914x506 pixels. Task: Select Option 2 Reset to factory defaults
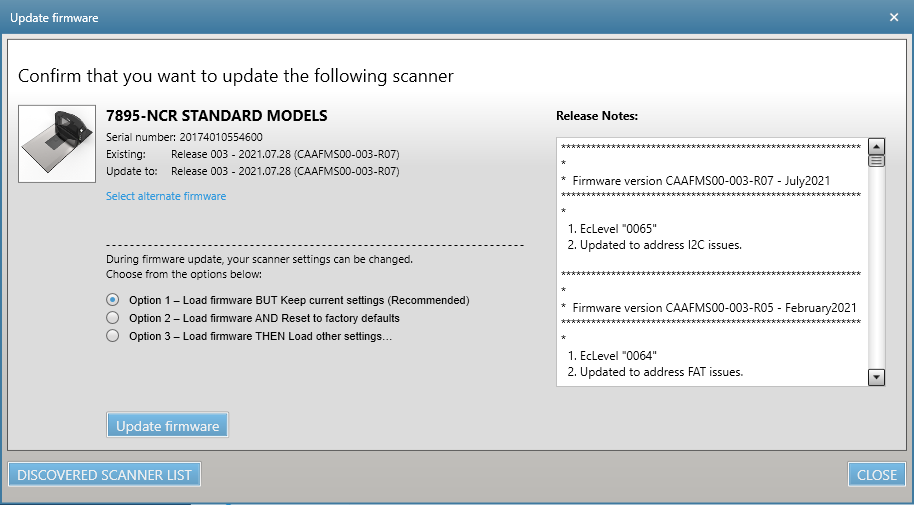[x=113, y=318]
